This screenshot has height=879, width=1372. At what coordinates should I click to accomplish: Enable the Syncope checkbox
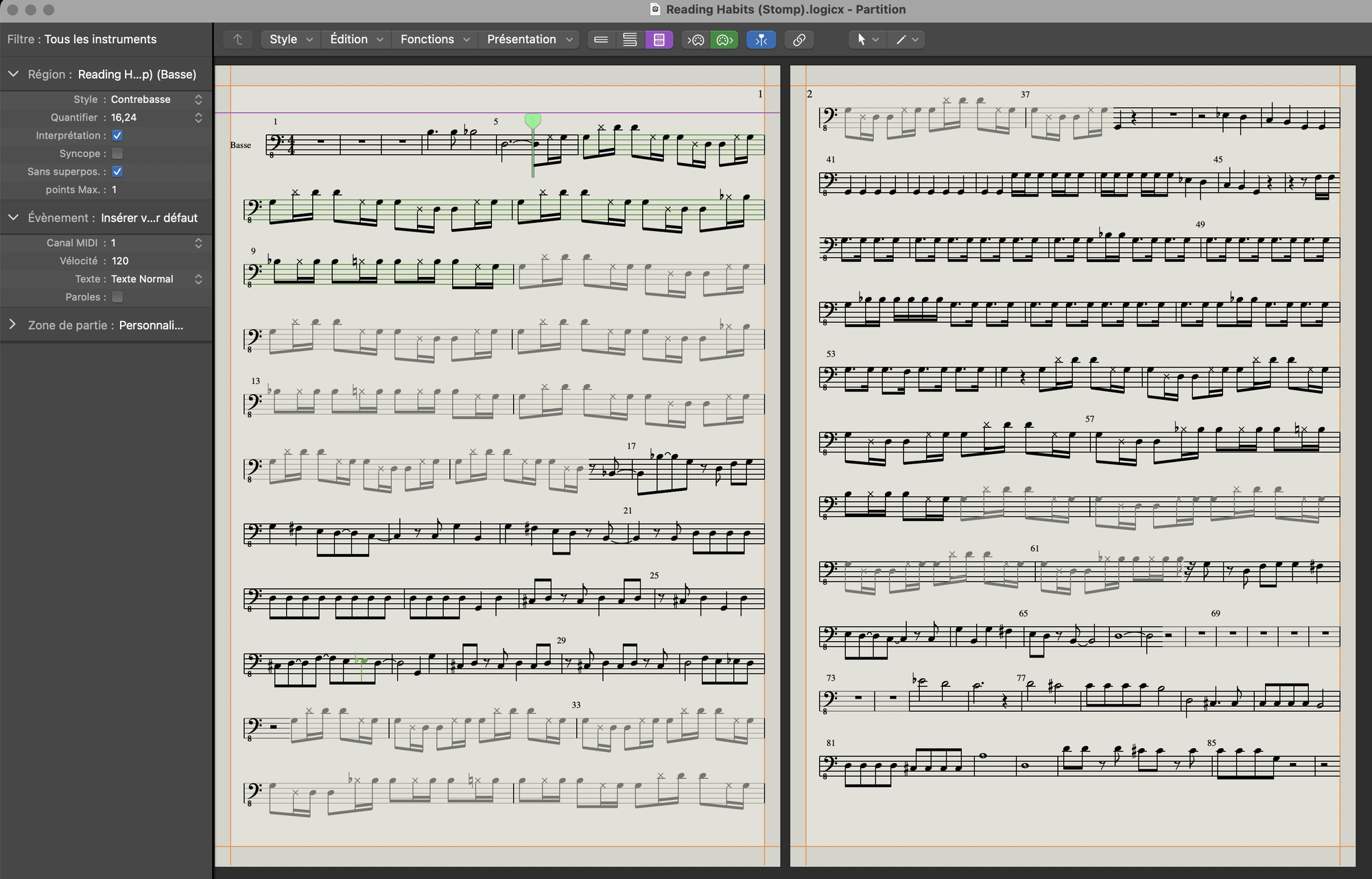click(x=117, y=154)
